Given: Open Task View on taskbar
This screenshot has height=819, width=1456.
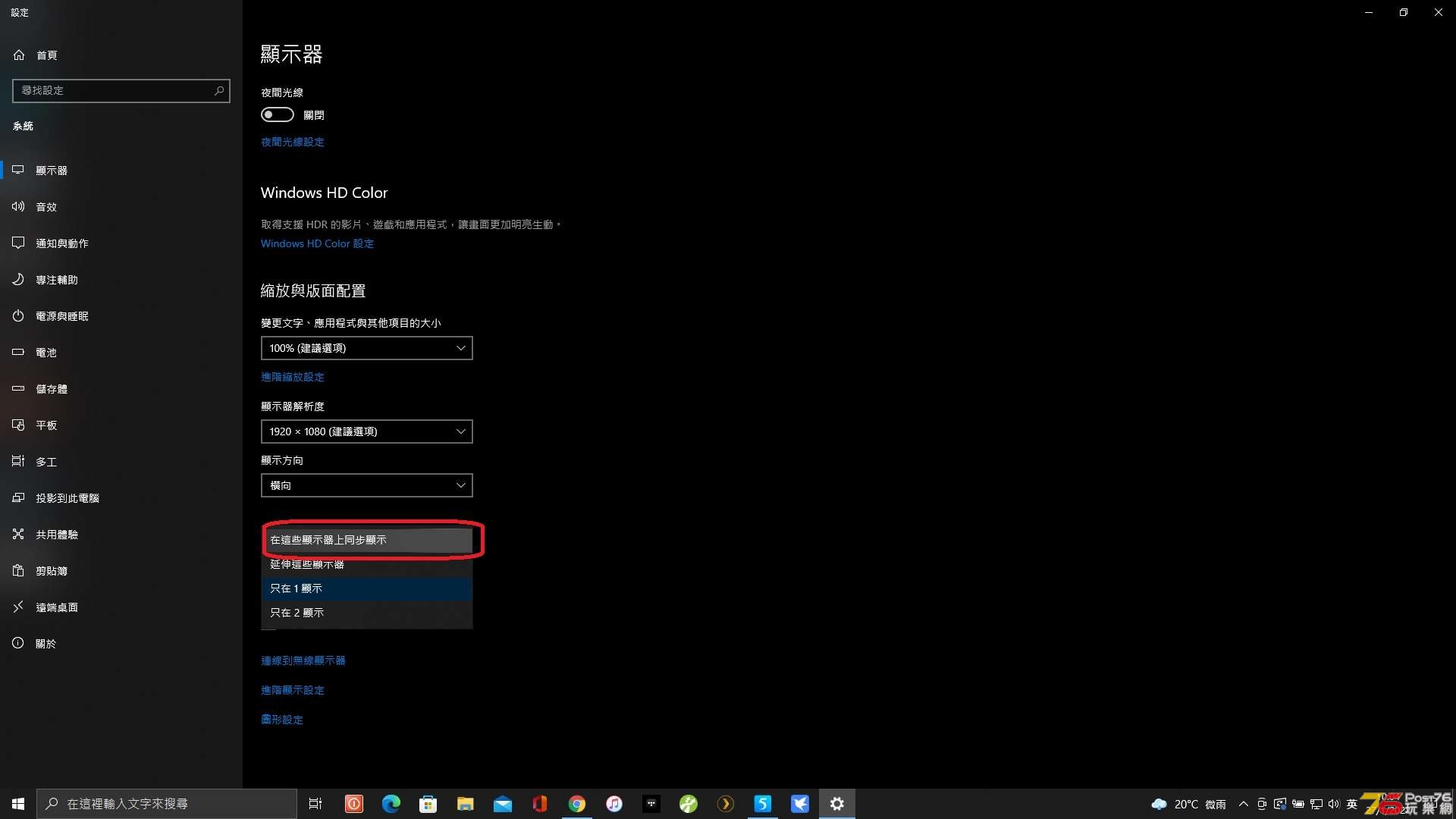Looking at the screenshot, I should pos(315,804).
